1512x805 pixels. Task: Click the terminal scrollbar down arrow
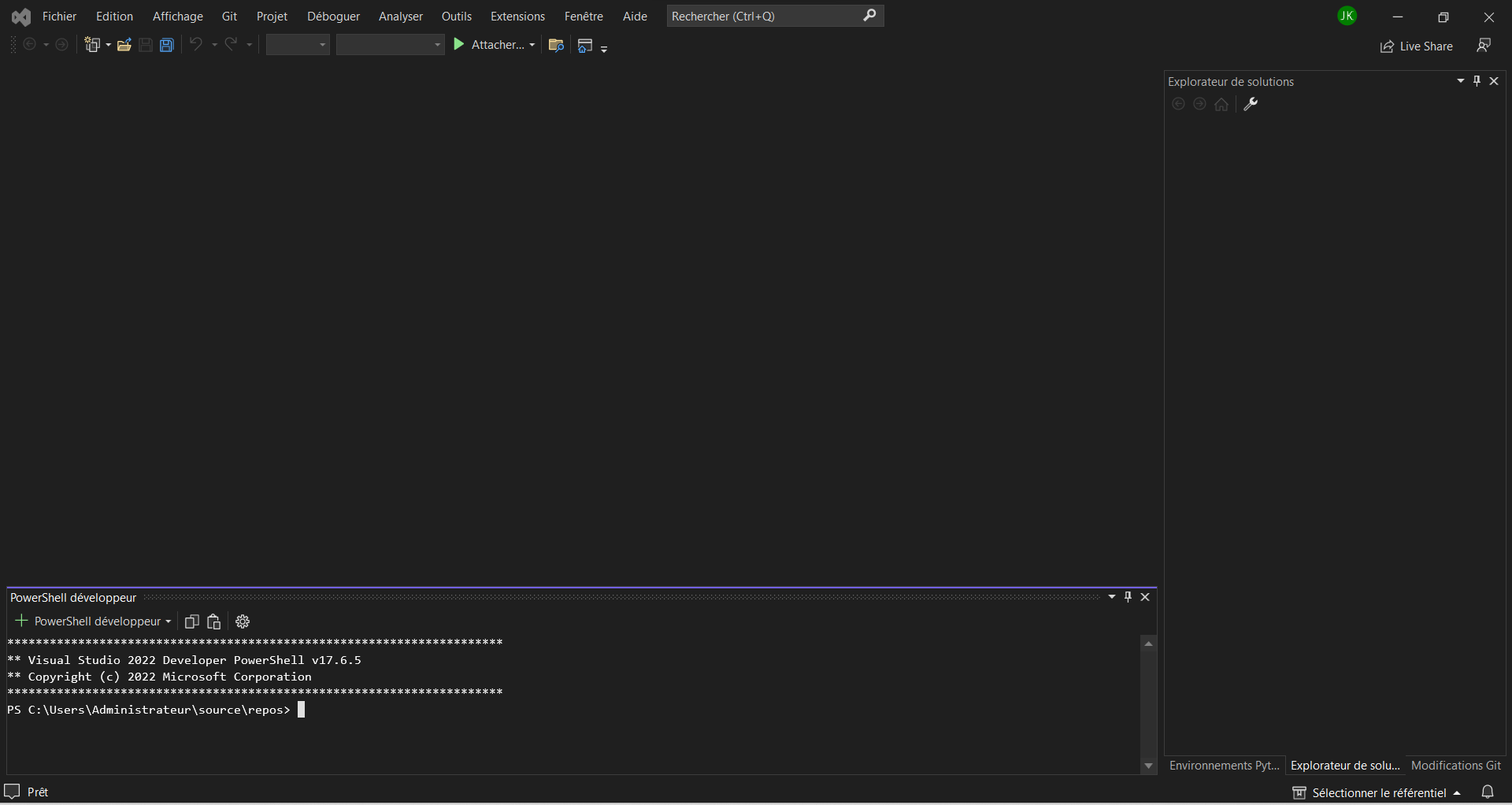click(1149, 766)
